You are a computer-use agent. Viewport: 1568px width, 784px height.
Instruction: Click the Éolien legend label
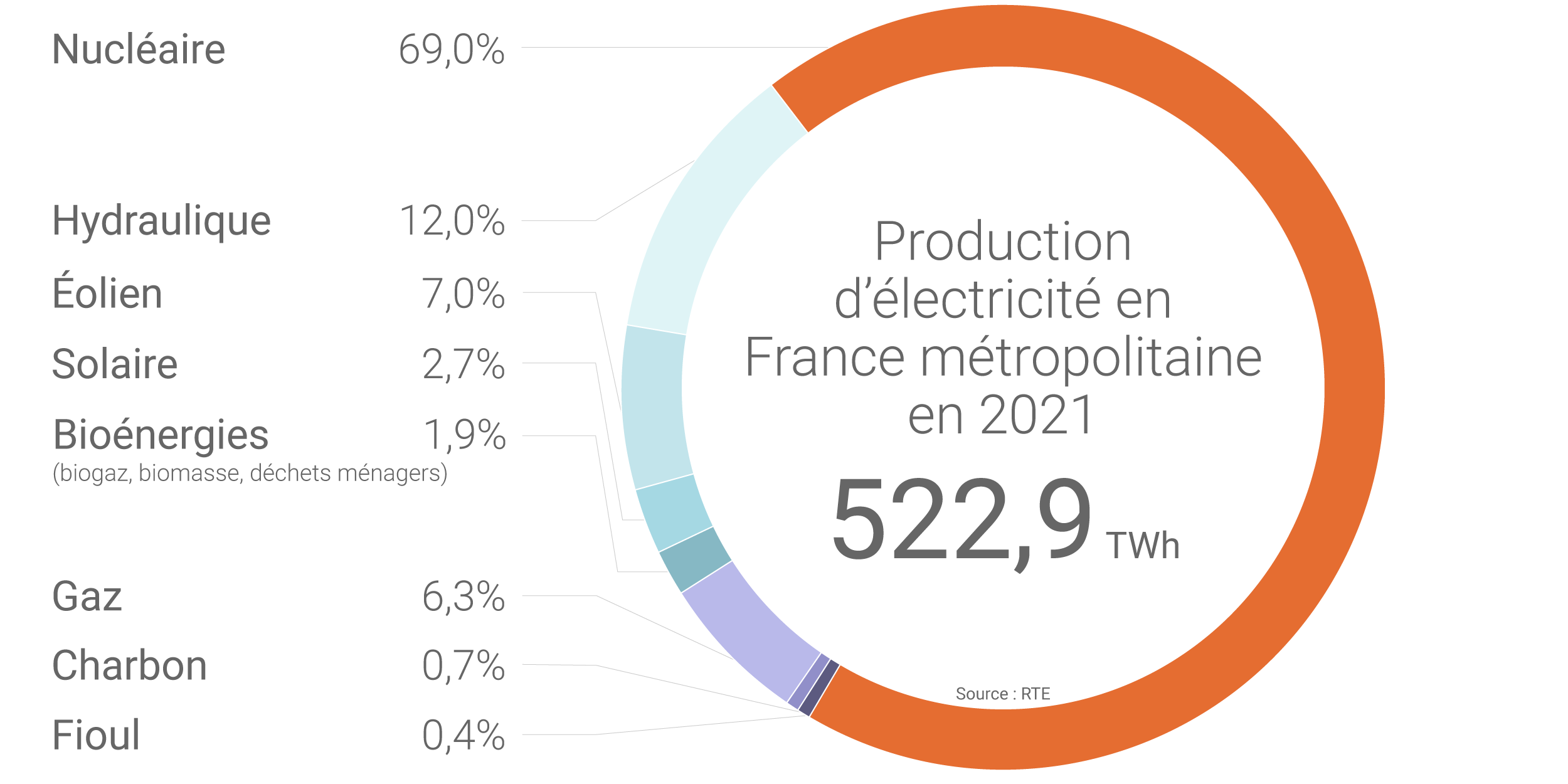coord(107,293)
